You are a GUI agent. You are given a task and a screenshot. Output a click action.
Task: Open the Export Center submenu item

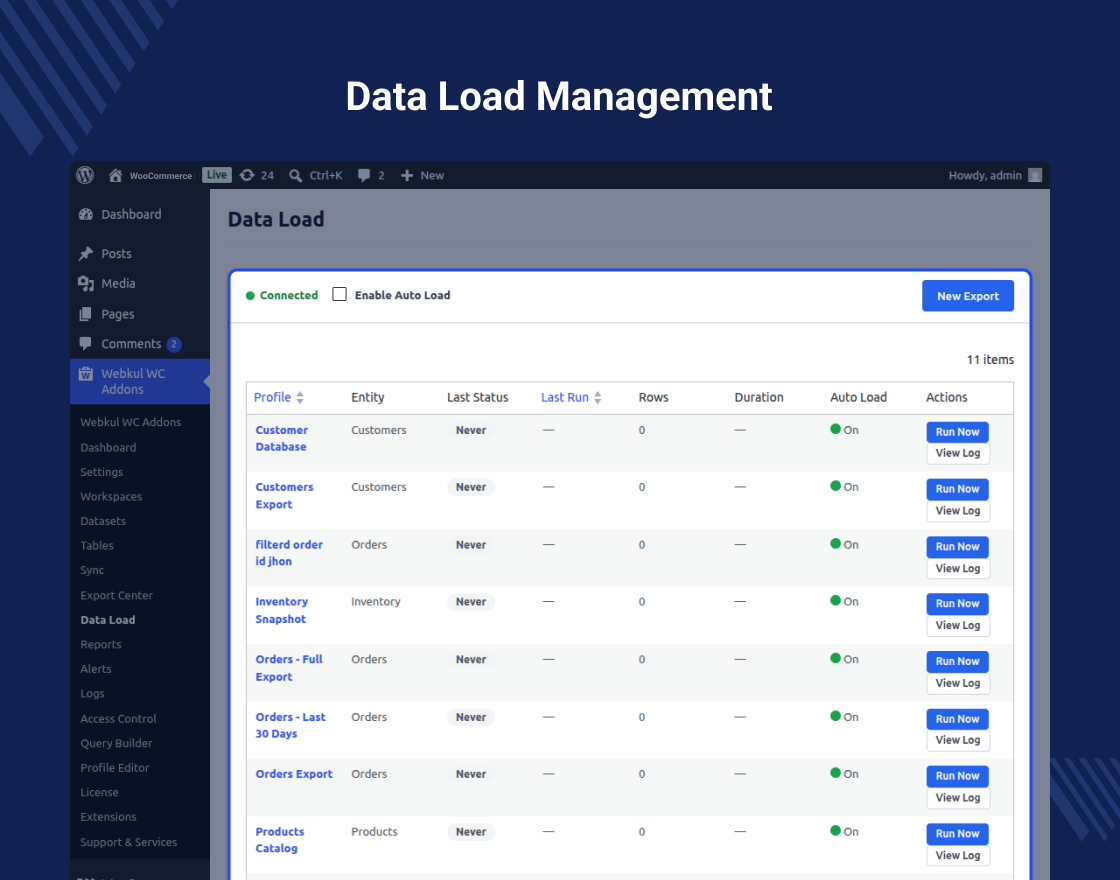(x=116, y=595)
